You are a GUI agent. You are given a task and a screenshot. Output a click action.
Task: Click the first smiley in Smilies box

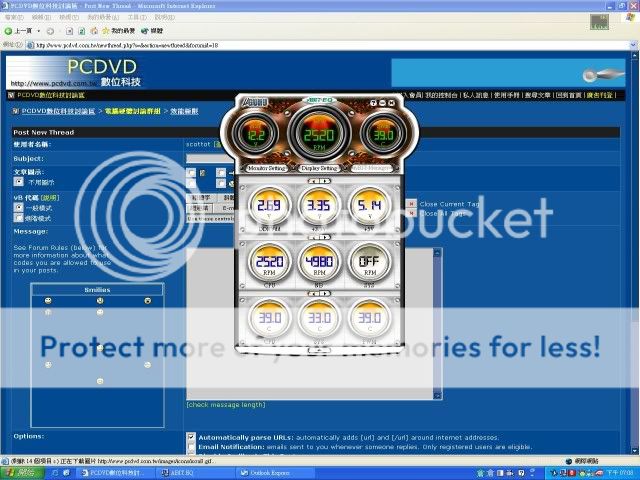click(48, 301)
